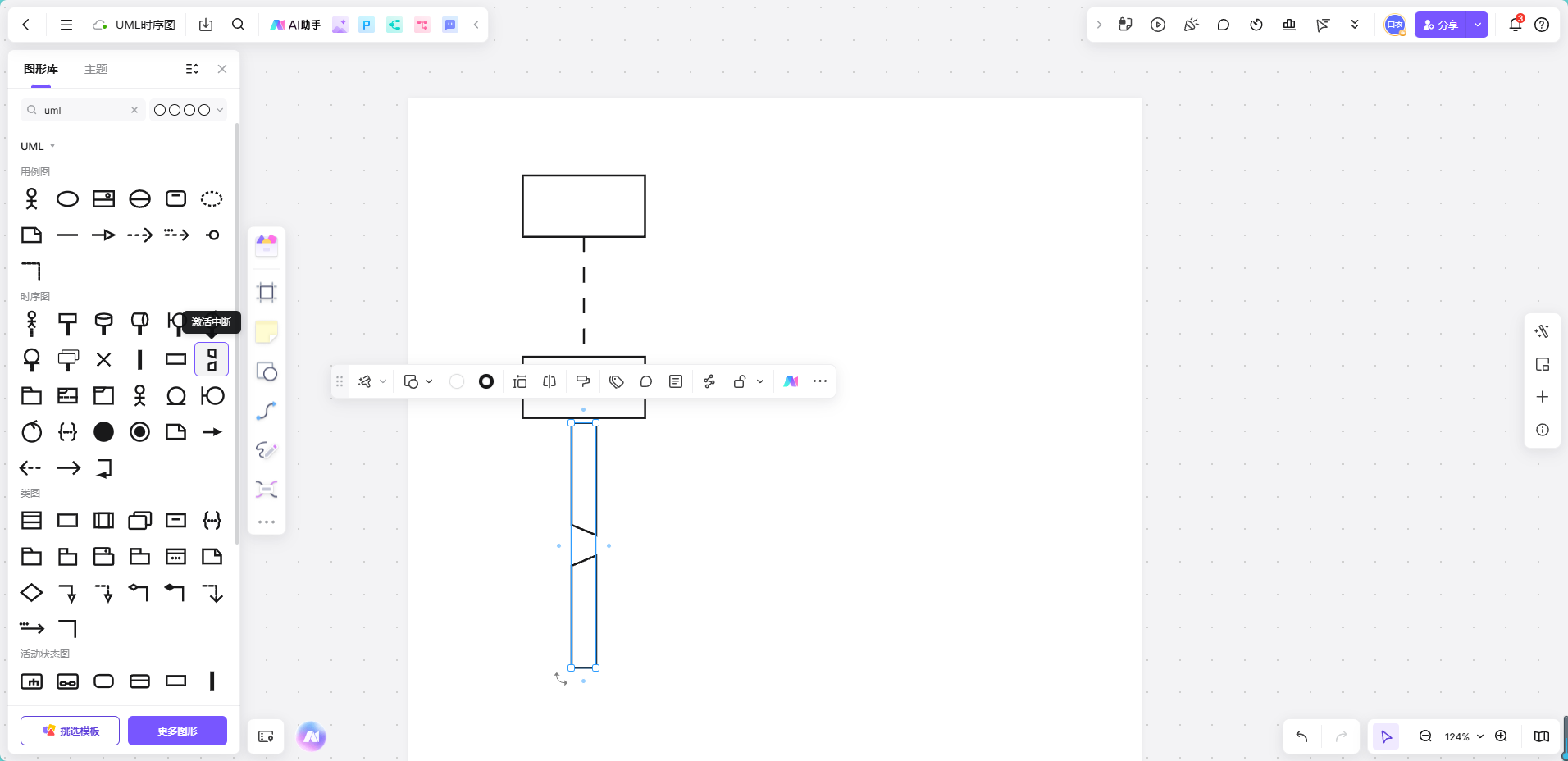Click the floating AI orb button
1568x761 pixels.
click(x=312, y=736)
